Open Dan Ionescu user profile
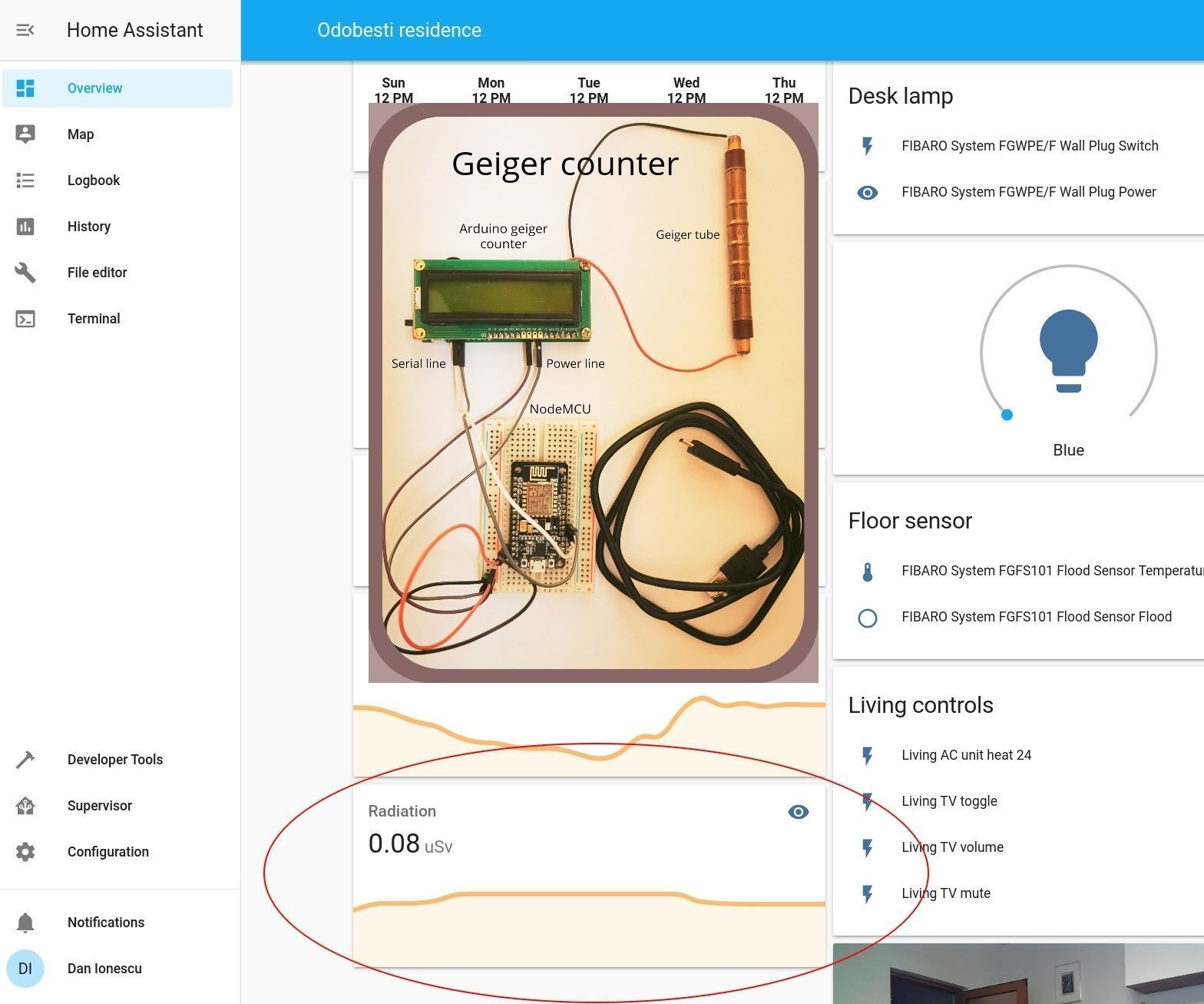 [x=104, y=969]
